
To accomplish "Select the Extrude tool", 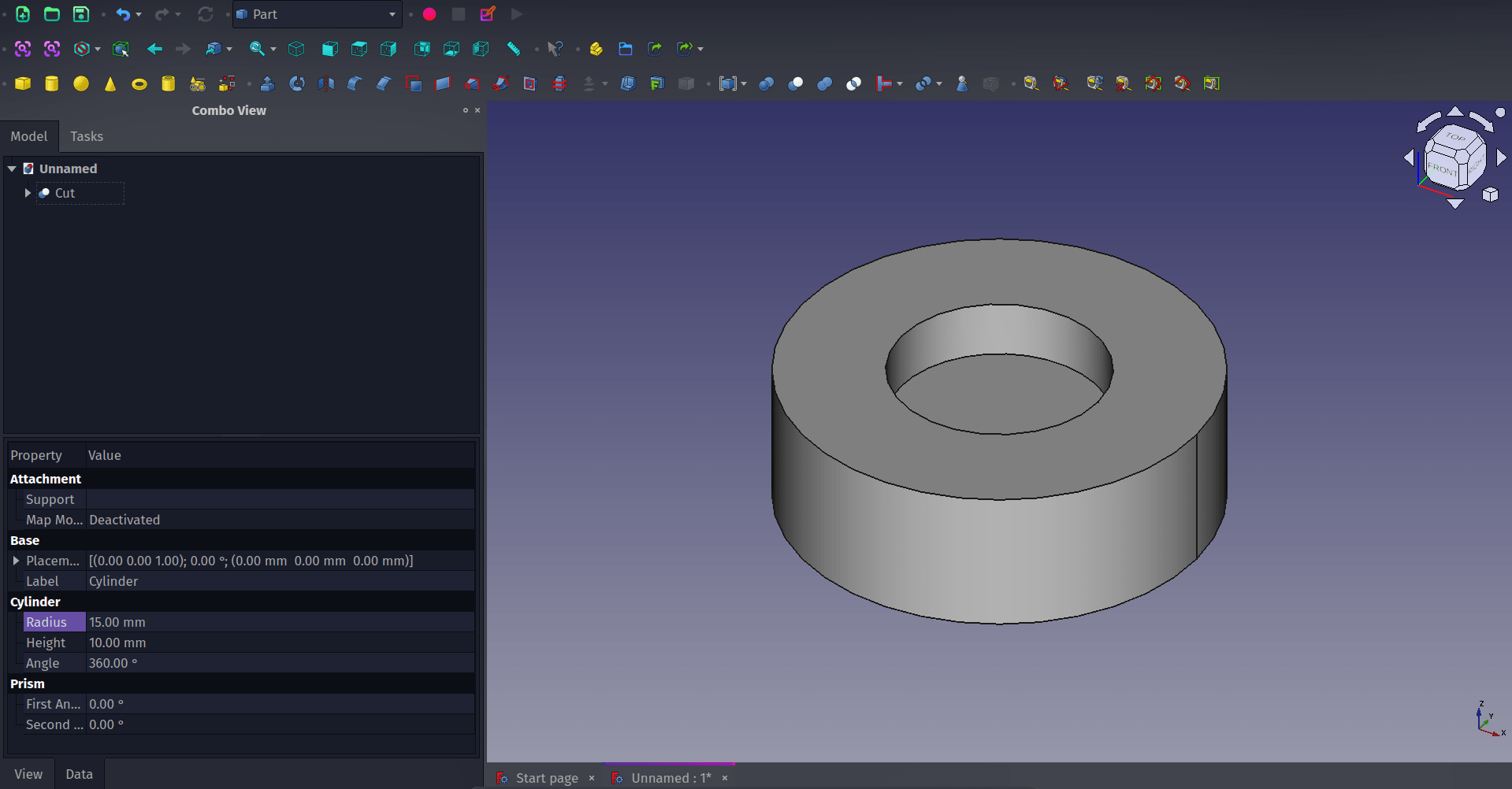I will [267, 83].
